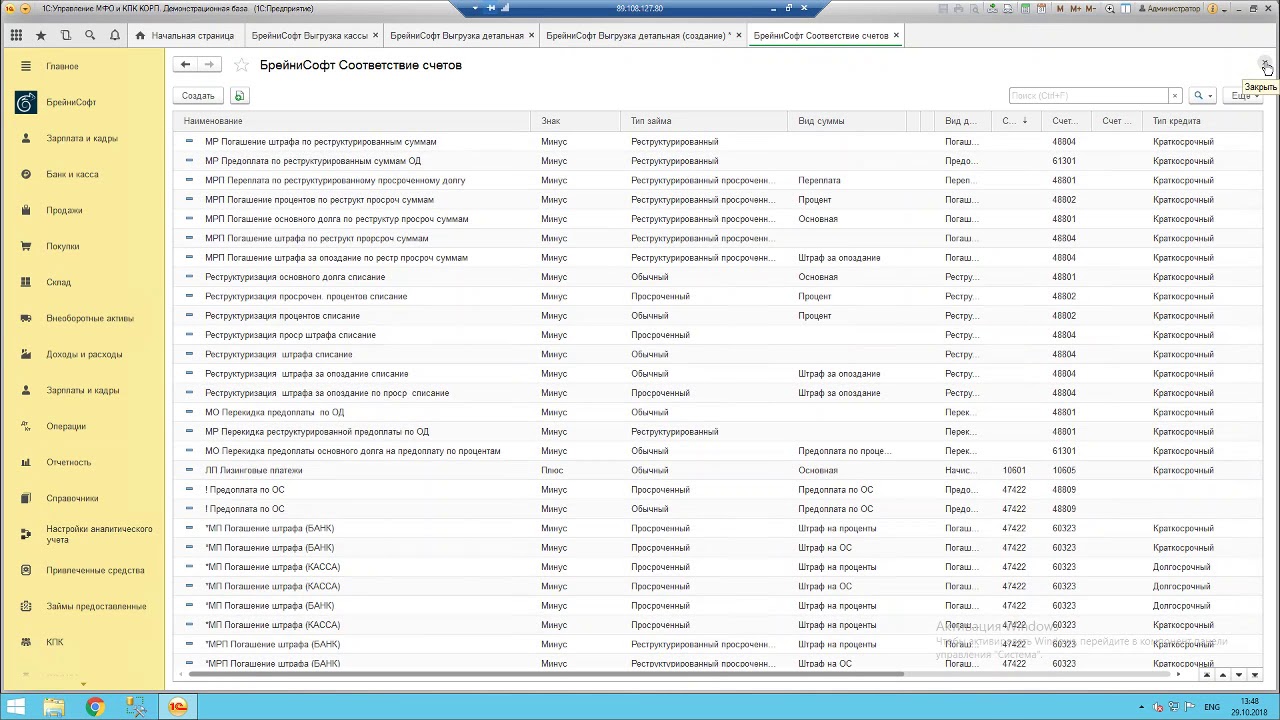This screenshot has height=720, width=1280.
Task: Open the sections grid menu icon
Action: click(16, 35)
